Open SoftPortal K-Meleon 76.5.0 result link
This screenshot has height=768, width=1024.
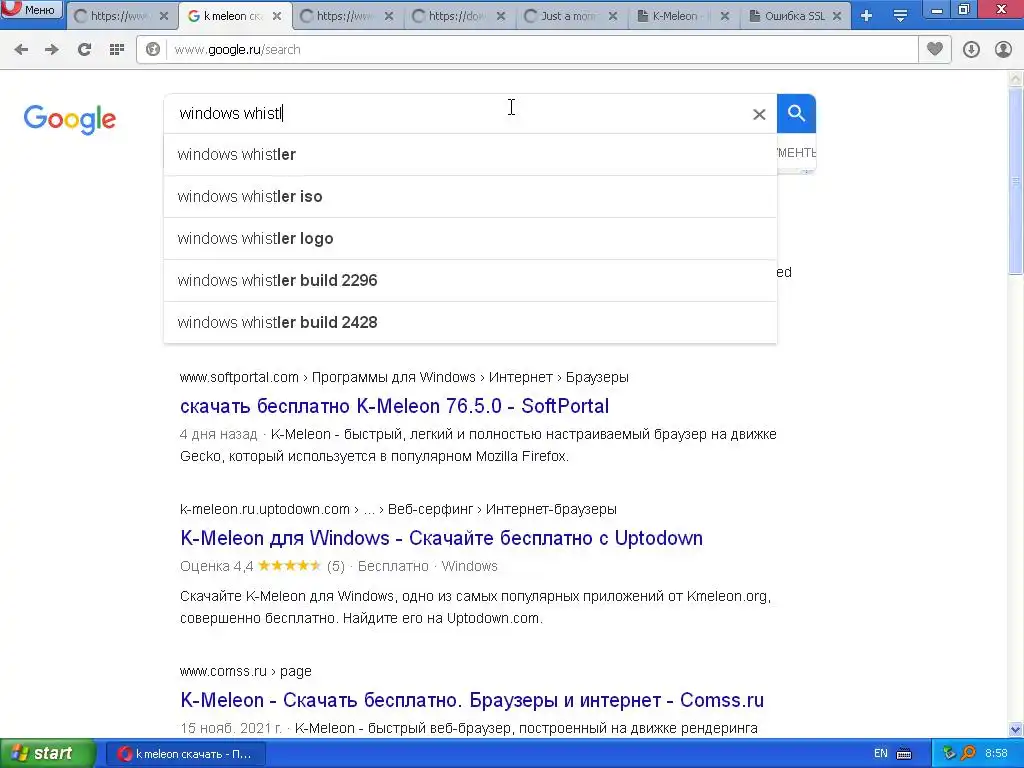394,406
